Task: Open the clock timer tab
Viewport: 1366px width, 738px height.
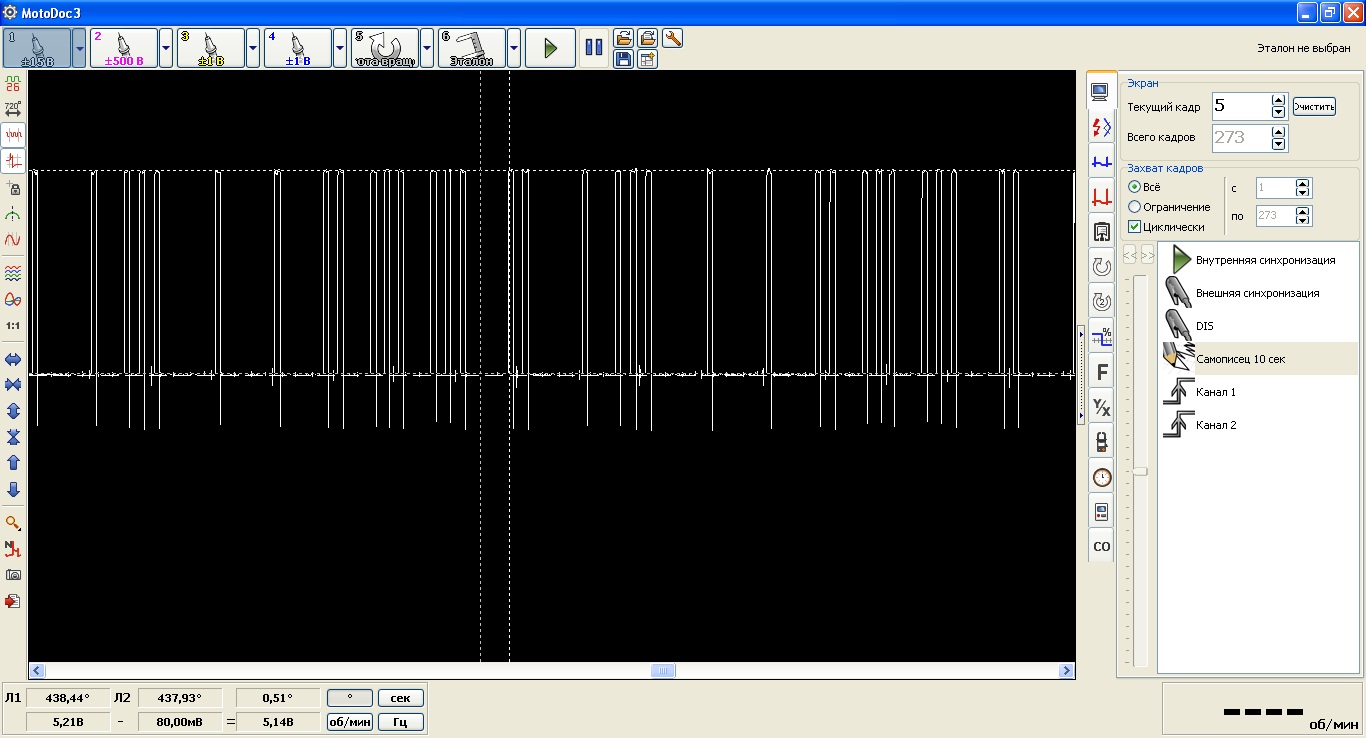Action: coord(1101,477)
